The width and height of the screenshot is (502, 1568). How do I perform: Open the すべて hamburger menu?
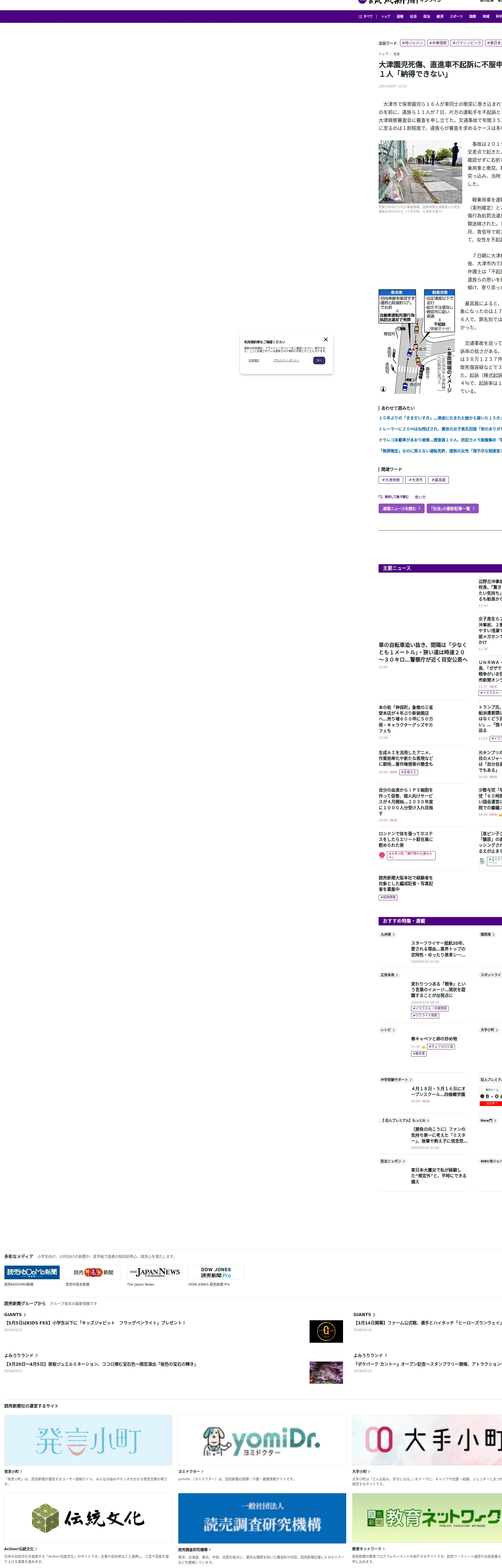pyautogui.click(x=365, y=16)
